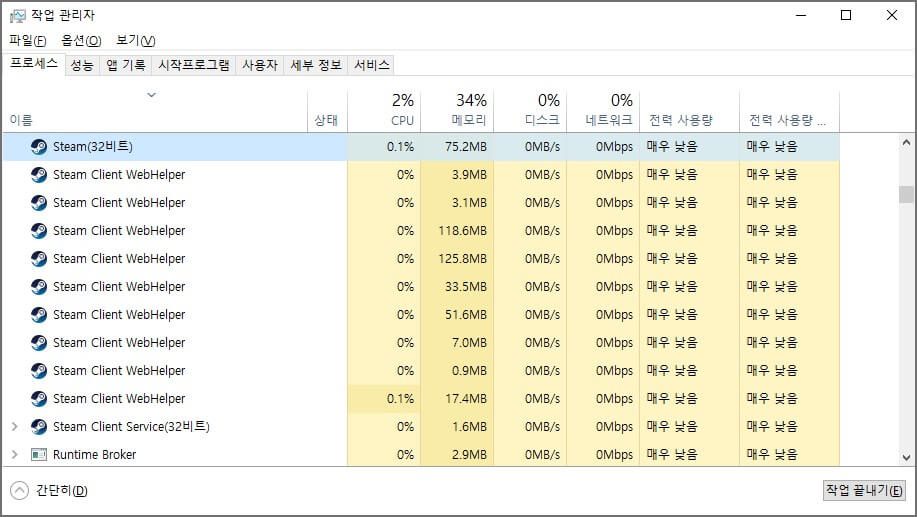Select the WebHelper row using 125.8MB

click(x=421, y=259)
